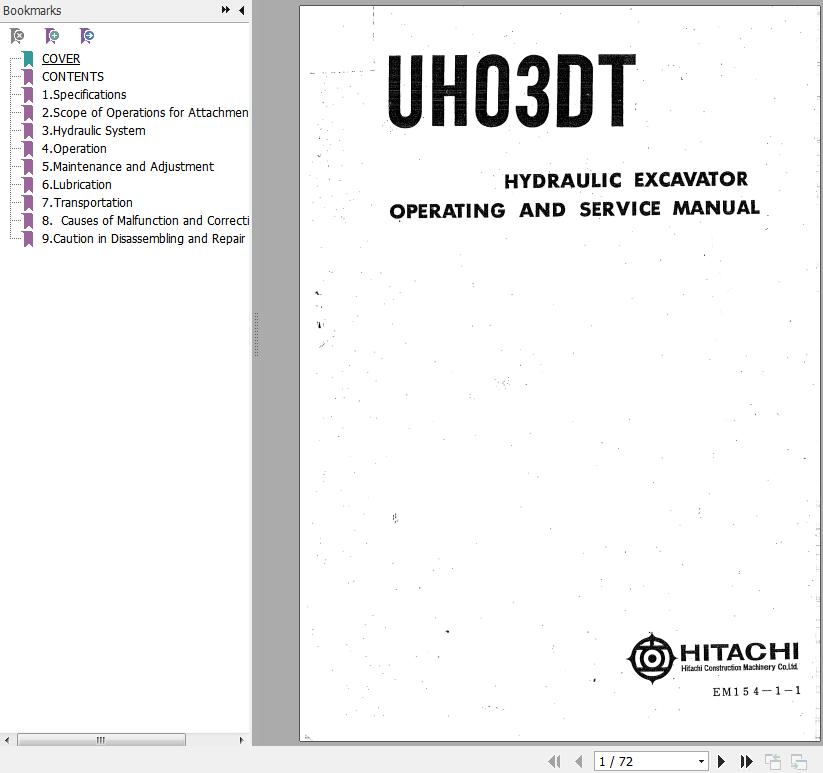Jump to 6.Lubrication bookmark

coord(77,185)
